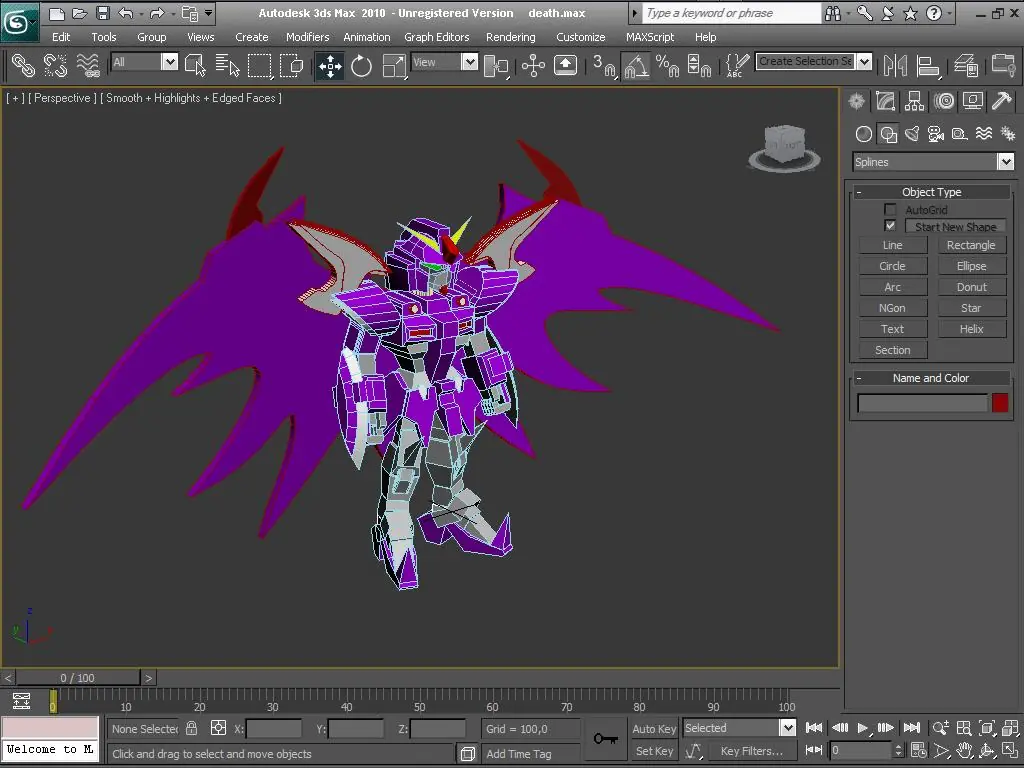Select the Helpers category icon
The image size is (1024, 768).
959,135
